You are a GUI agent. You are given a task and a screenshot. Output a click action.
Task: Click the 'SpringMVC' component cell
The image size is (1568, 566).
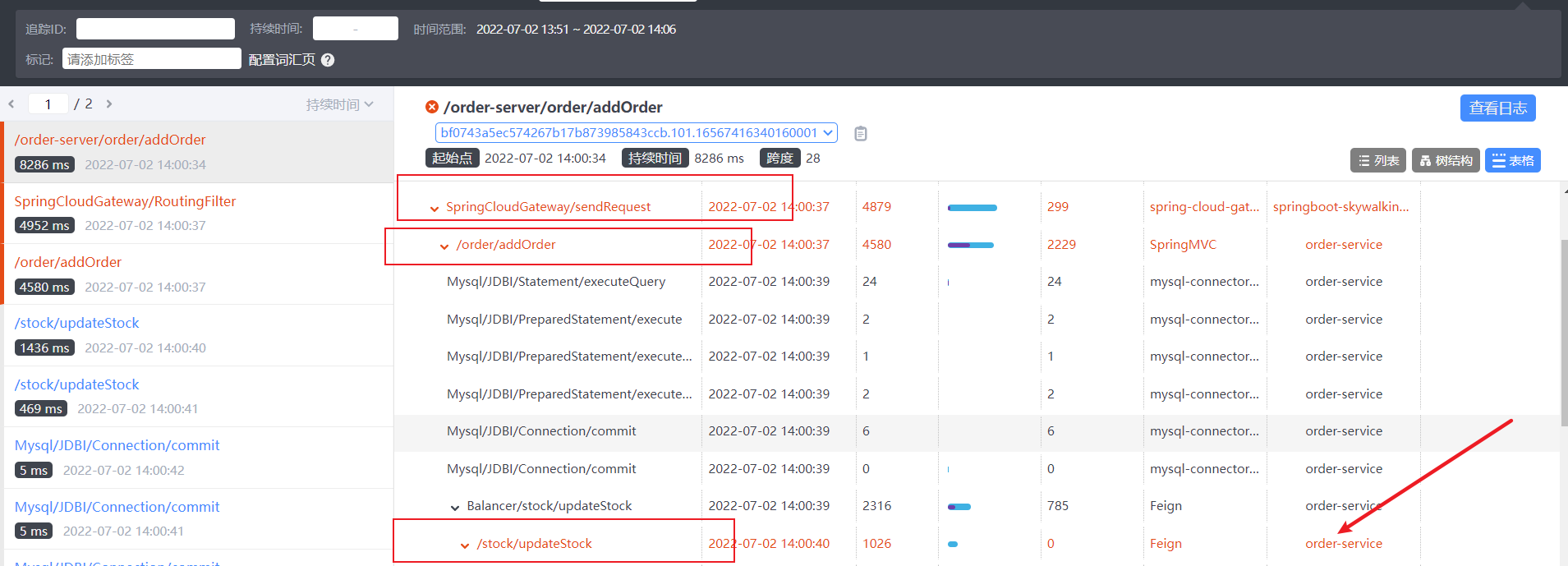tap(1183, 245)
